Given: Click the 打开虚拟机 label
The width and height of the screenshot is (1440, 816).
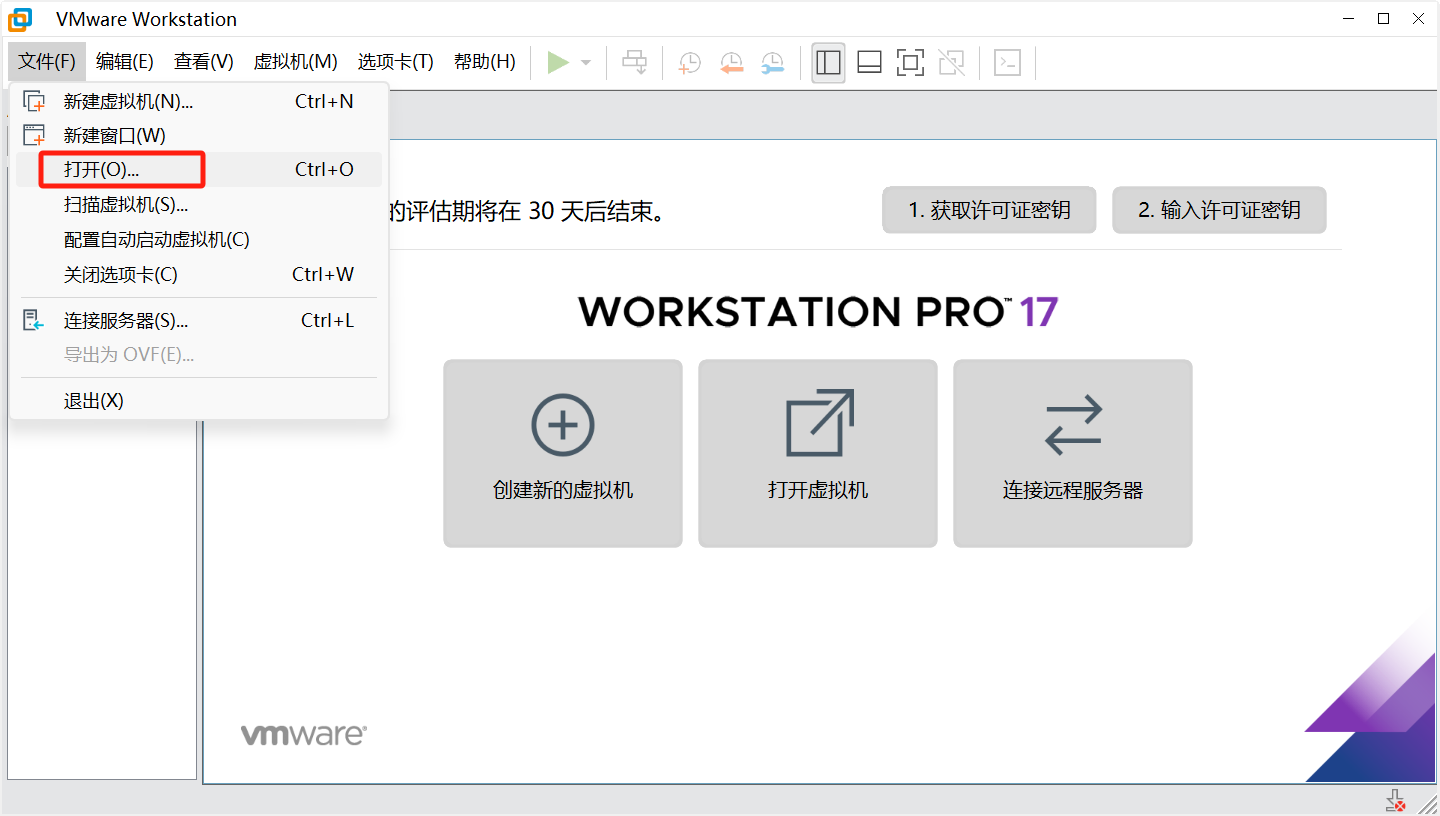Looking at the screenshot, I should [818, 490].
